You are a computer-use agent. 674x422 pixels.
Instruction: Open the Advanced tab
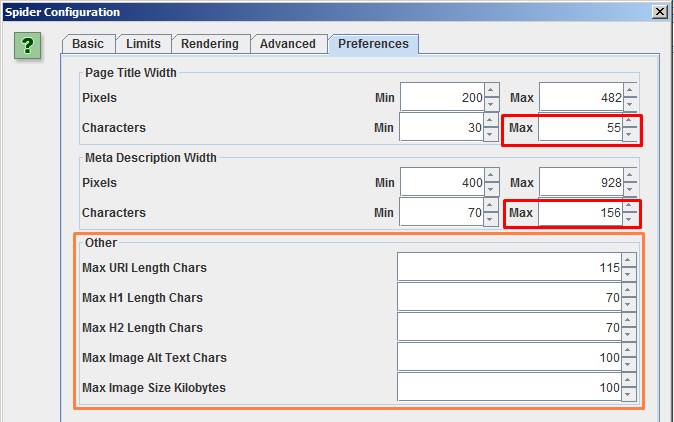click(288, 44)
